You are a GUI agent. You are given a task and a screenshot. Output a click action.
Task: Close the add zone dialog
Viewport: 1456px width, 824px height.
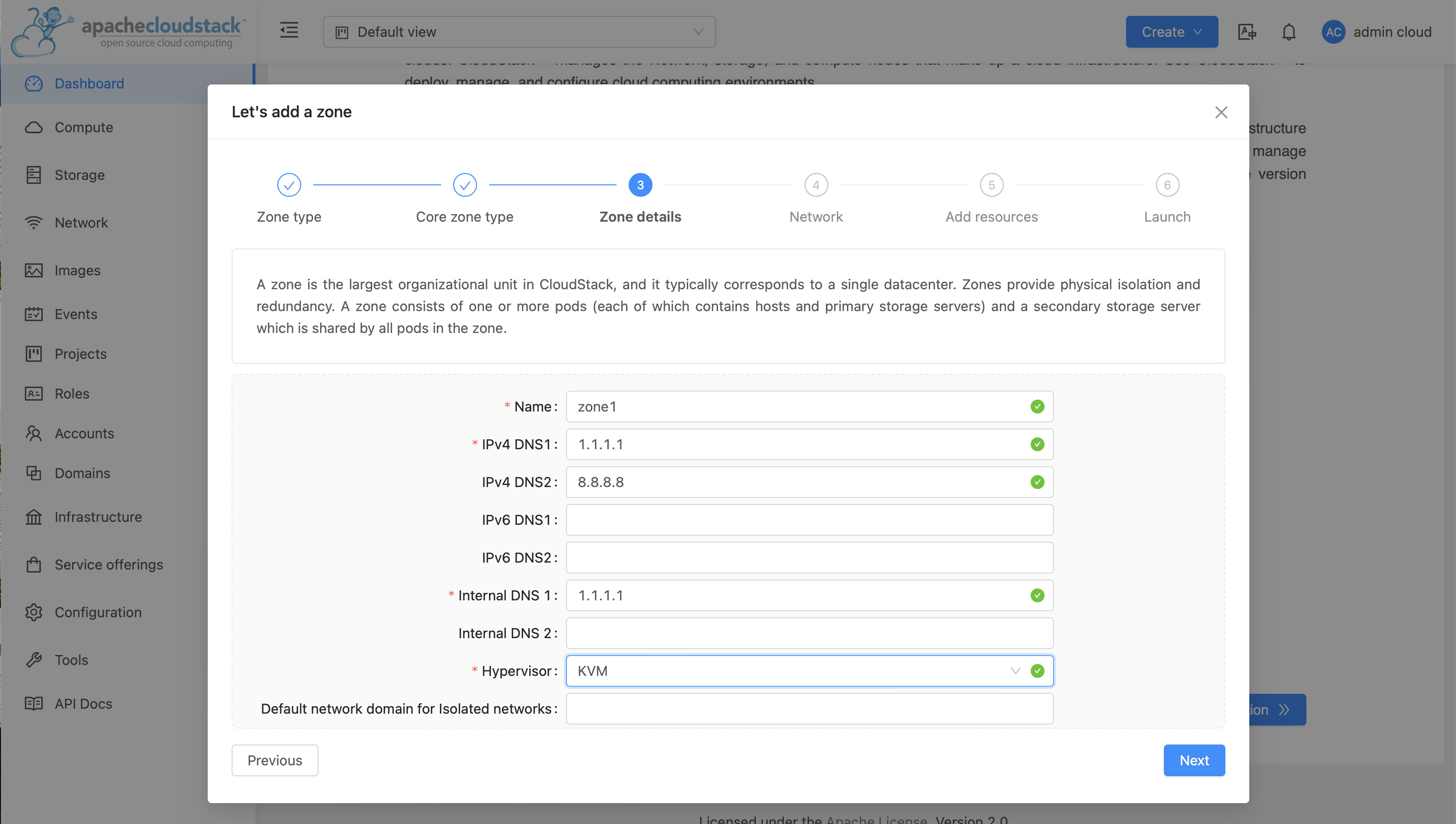click(1221, 112)
